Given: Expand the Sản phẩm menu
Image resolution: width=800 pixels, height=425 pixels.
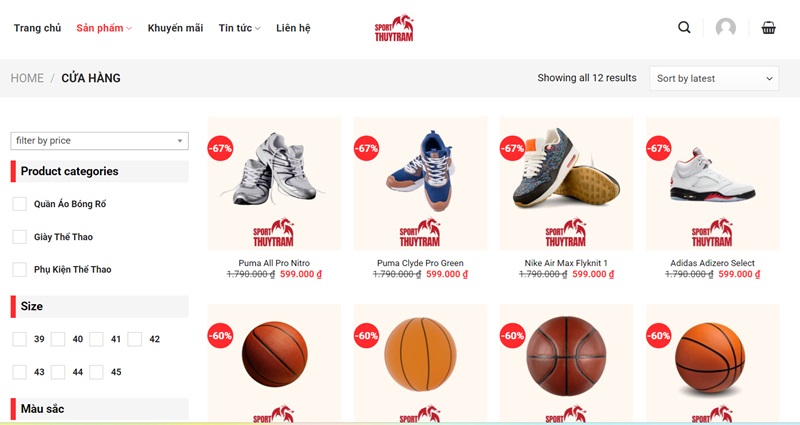Looking at the screenshot, I should 104,28.
